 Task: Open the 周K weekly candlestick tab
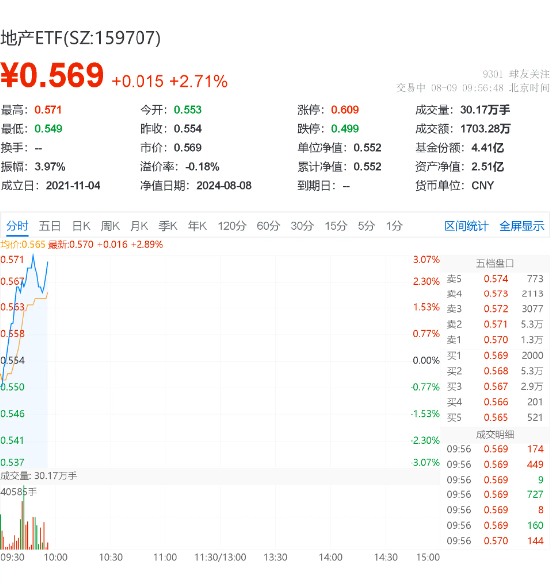[x=110, y=226]
